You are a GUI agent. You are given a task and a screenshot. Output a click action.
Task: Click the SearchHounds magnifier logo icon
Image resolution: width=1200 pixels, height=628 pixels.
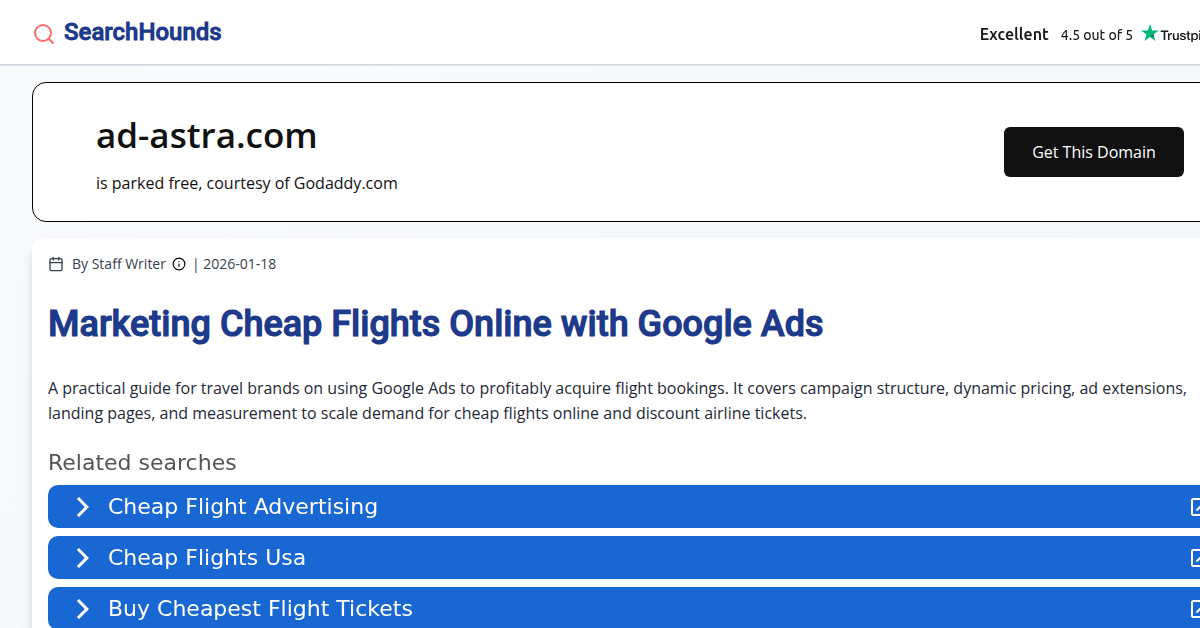click(44, 34)
